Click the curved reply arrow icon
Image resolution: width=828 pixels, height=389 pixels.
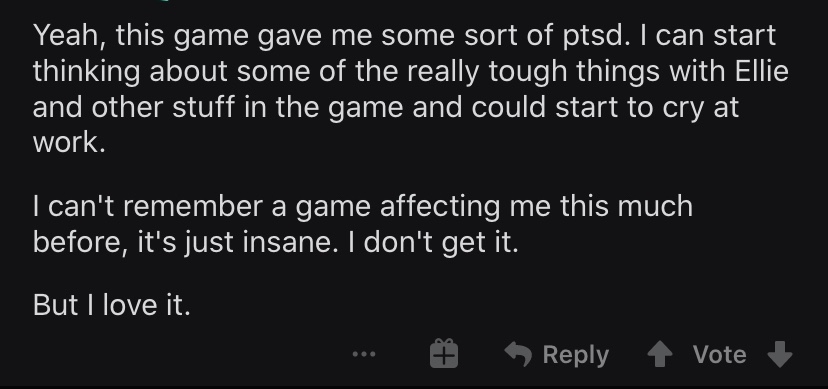coord(518,354)
